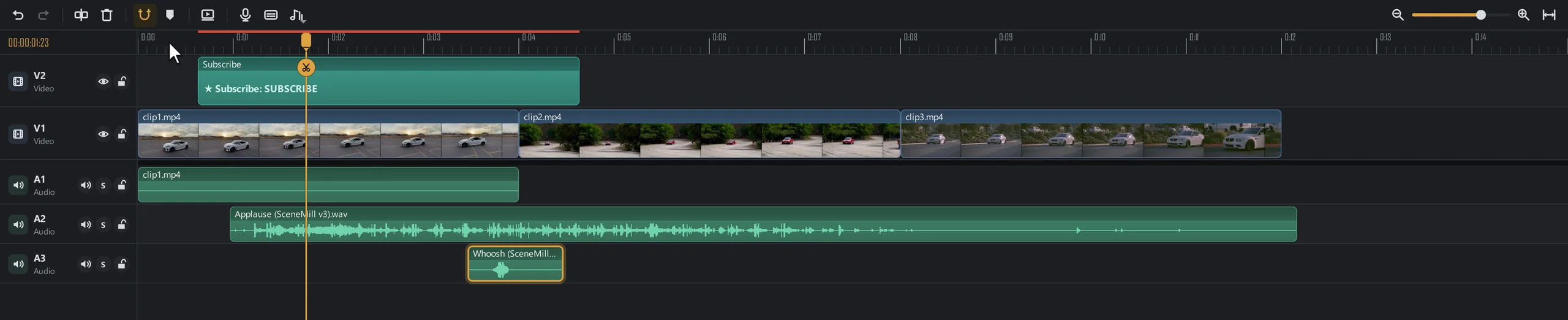This screenshot has width=1568, height=320.
Task: Open the audio music tool icon
Action: point(298,15)
